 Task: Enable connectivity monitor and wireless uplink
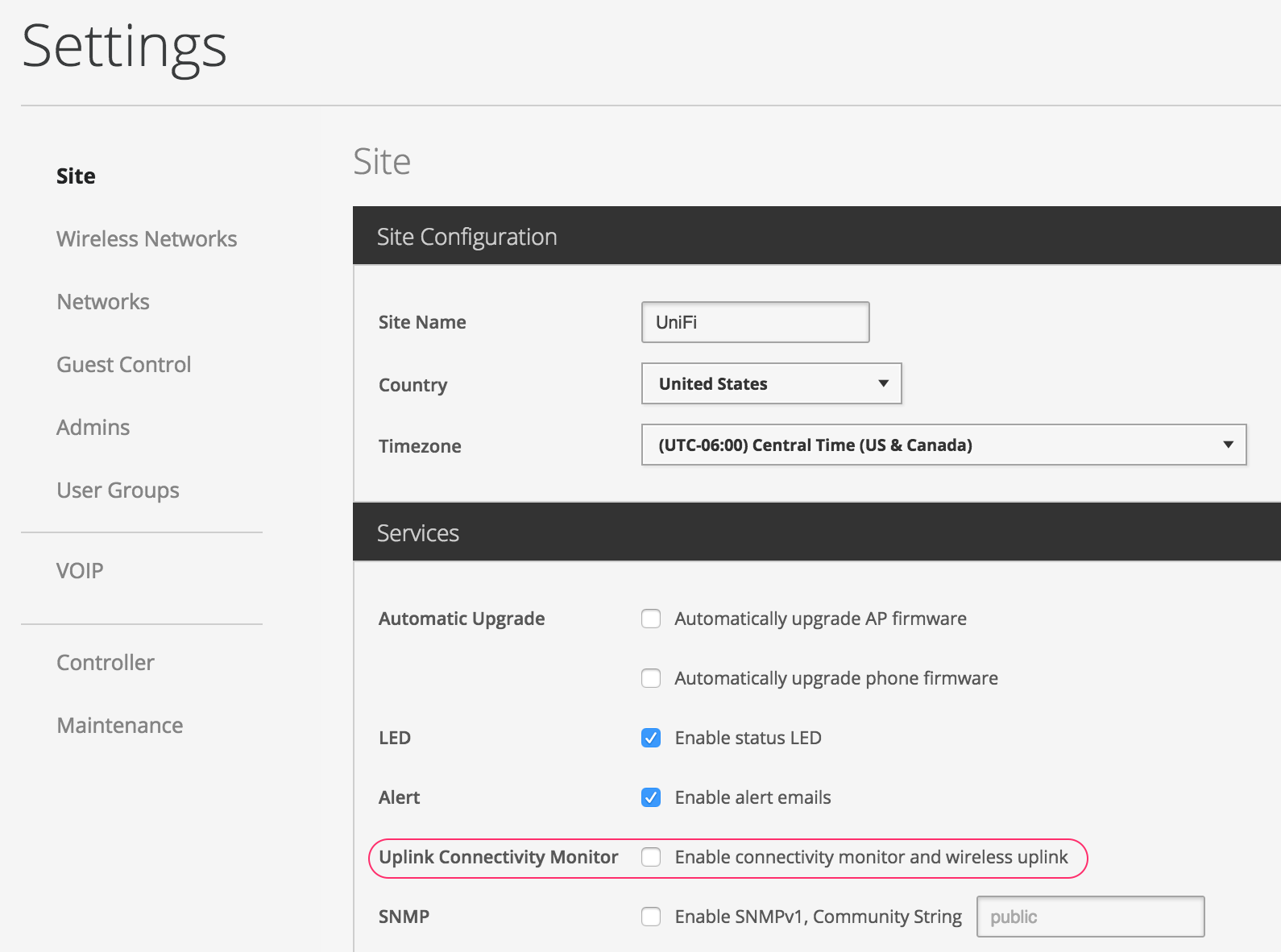(651, 857)
